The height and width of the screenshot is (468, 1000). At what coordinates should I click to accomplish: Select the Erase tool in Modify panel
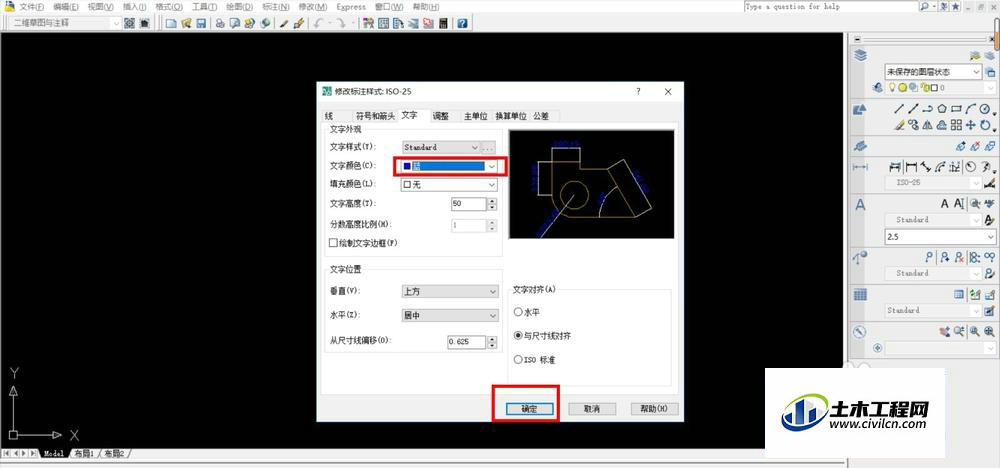(x=899, y=124)
